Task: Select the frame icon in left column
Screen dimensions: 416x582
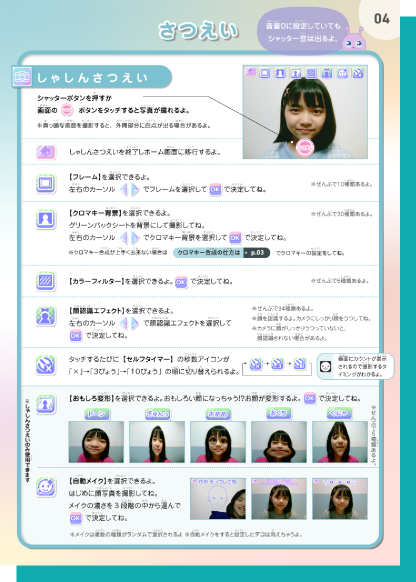Action: pyautogui.click(x=46, y=184)
